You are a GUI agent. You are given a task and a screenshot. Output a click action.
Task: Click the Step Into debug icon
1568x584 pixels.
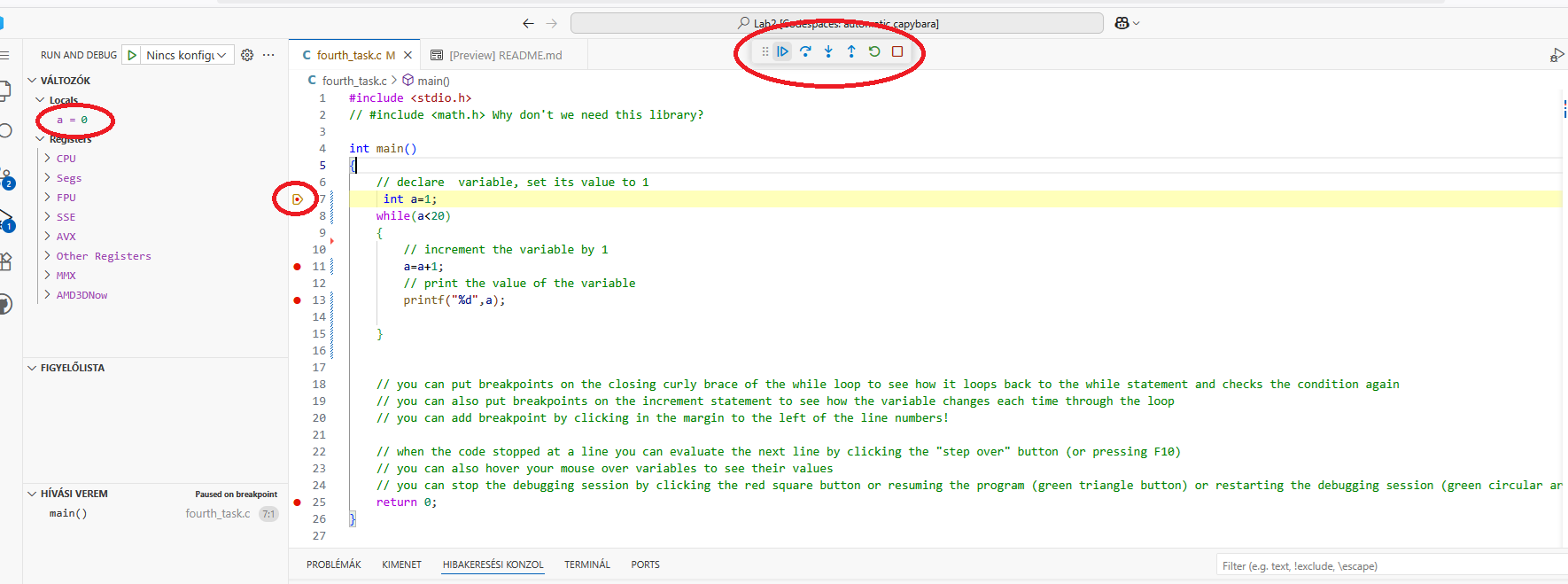pyautogui.click(x=828, y=51)
